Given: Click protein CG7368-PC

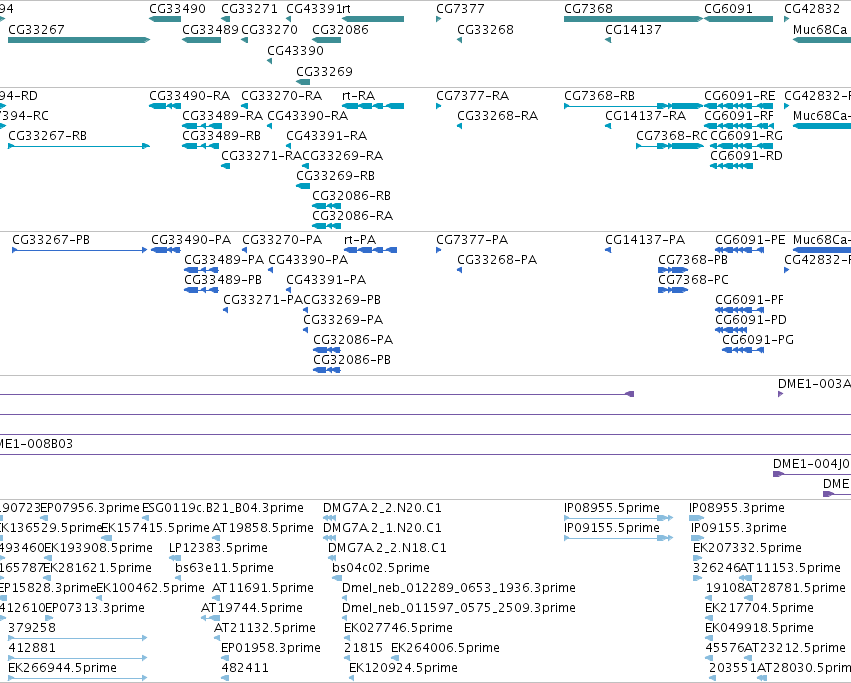Looking at the screenshot, I should (694, 280).
